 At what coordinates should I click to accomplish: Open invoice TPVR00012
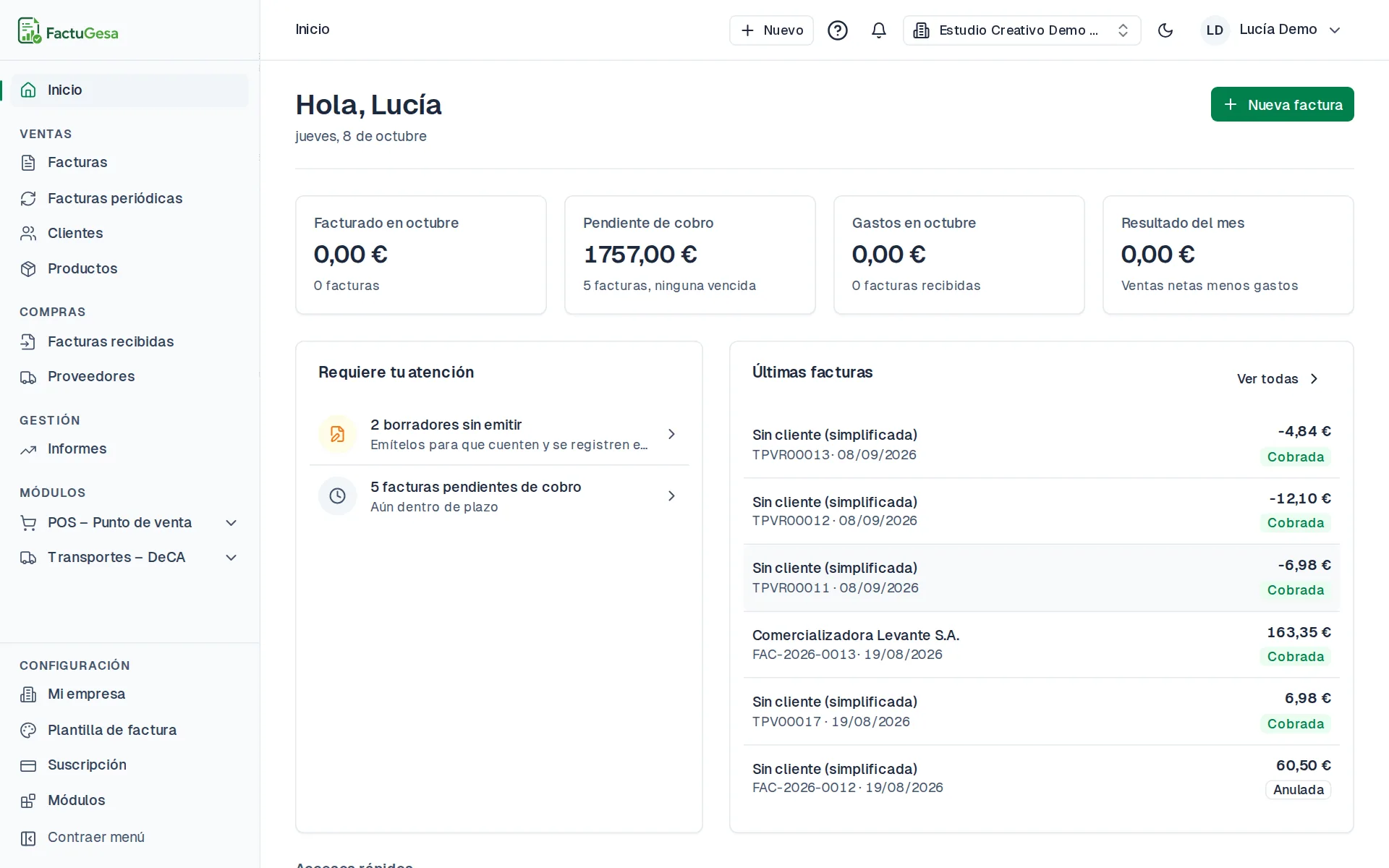[x=1041, y=511]
